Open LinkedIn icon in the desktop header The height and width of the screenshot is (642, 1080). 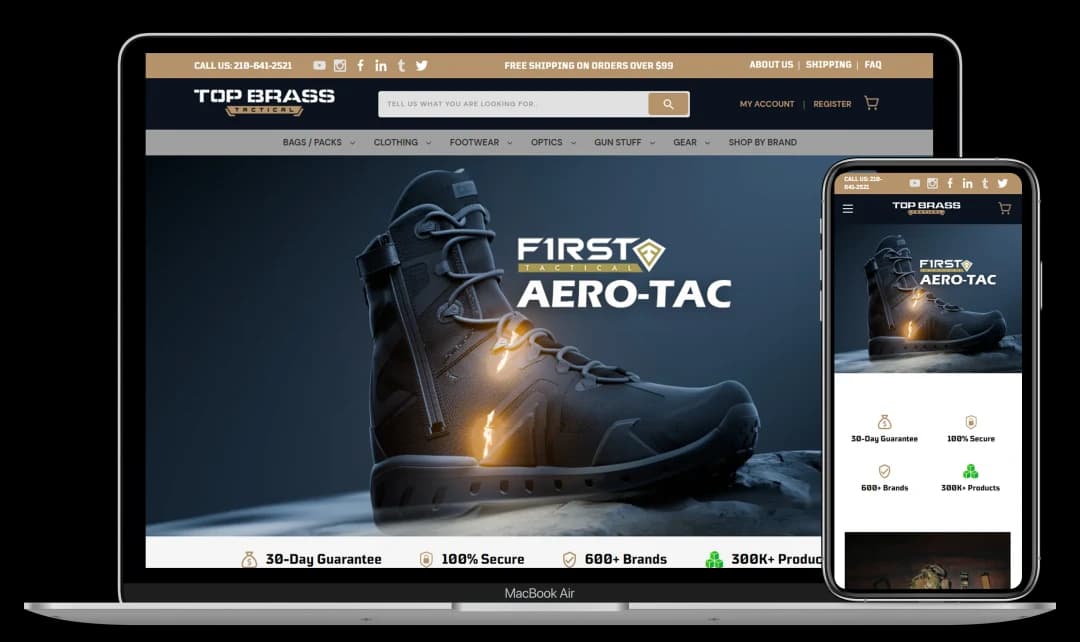(x=381, y=66)
